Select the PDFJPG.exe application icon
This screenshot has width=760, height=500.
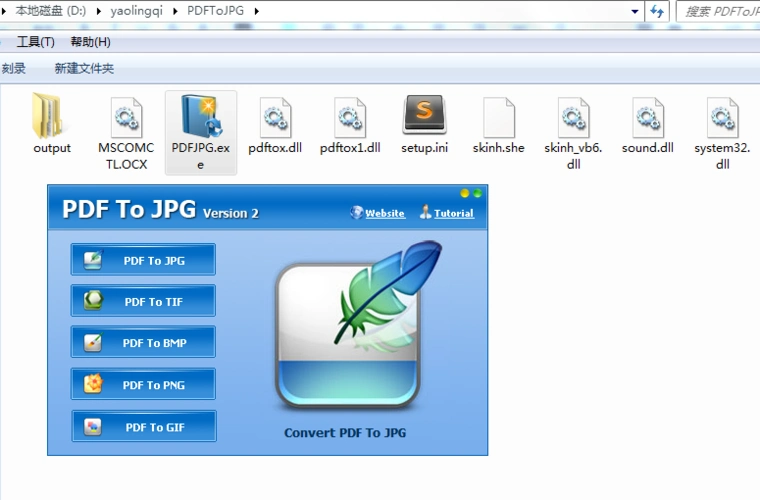pos(201,116)
